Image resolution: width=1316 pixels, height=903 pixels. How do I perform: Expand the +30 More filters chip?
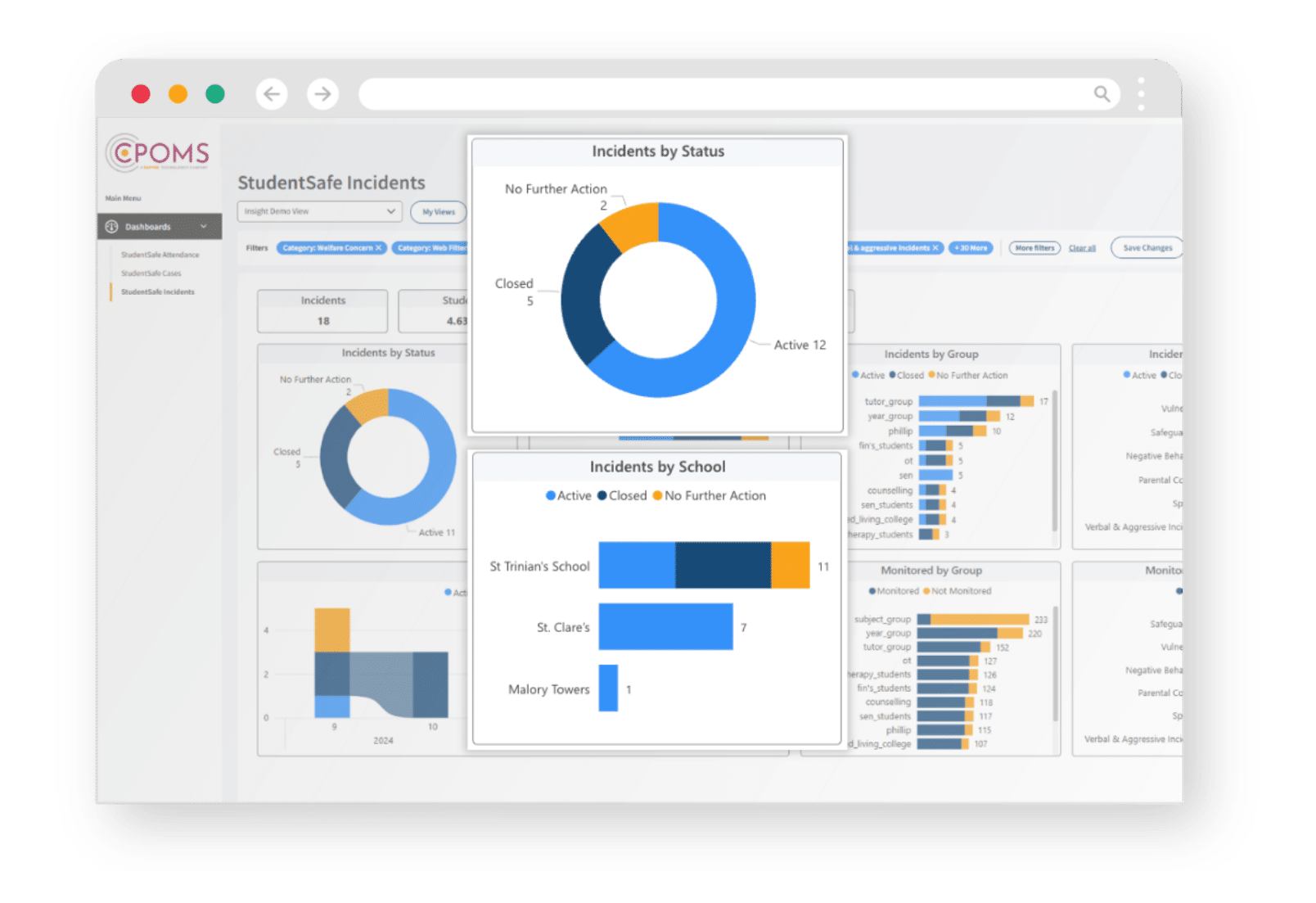coord(971,248)
